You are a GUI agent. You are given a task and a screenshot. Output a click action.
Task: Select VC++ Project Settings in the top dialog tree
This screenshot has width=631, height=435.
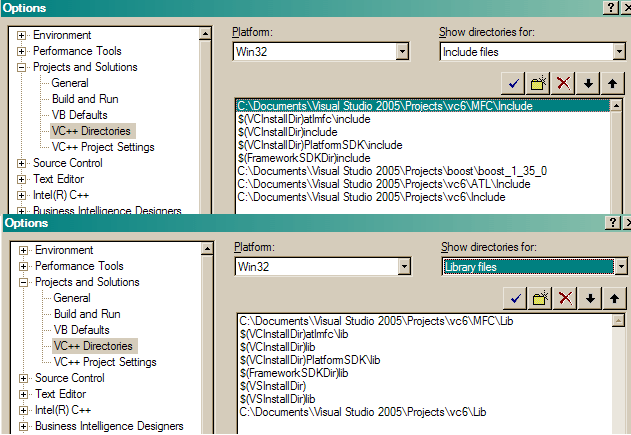pyautogui.click(x=103, y=147)
